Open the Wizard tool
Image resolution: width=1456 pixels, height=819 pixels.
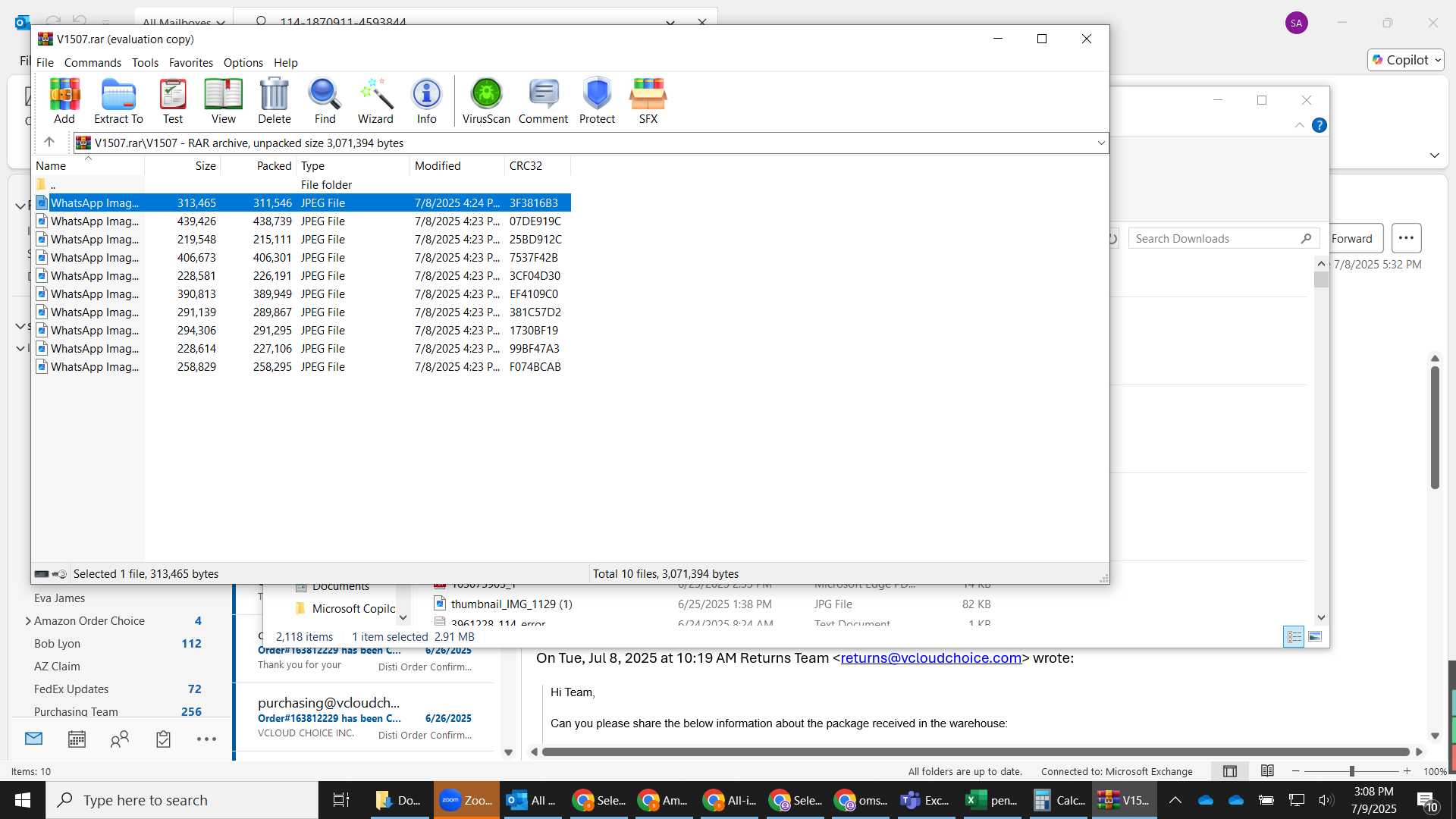click(375, 100)
